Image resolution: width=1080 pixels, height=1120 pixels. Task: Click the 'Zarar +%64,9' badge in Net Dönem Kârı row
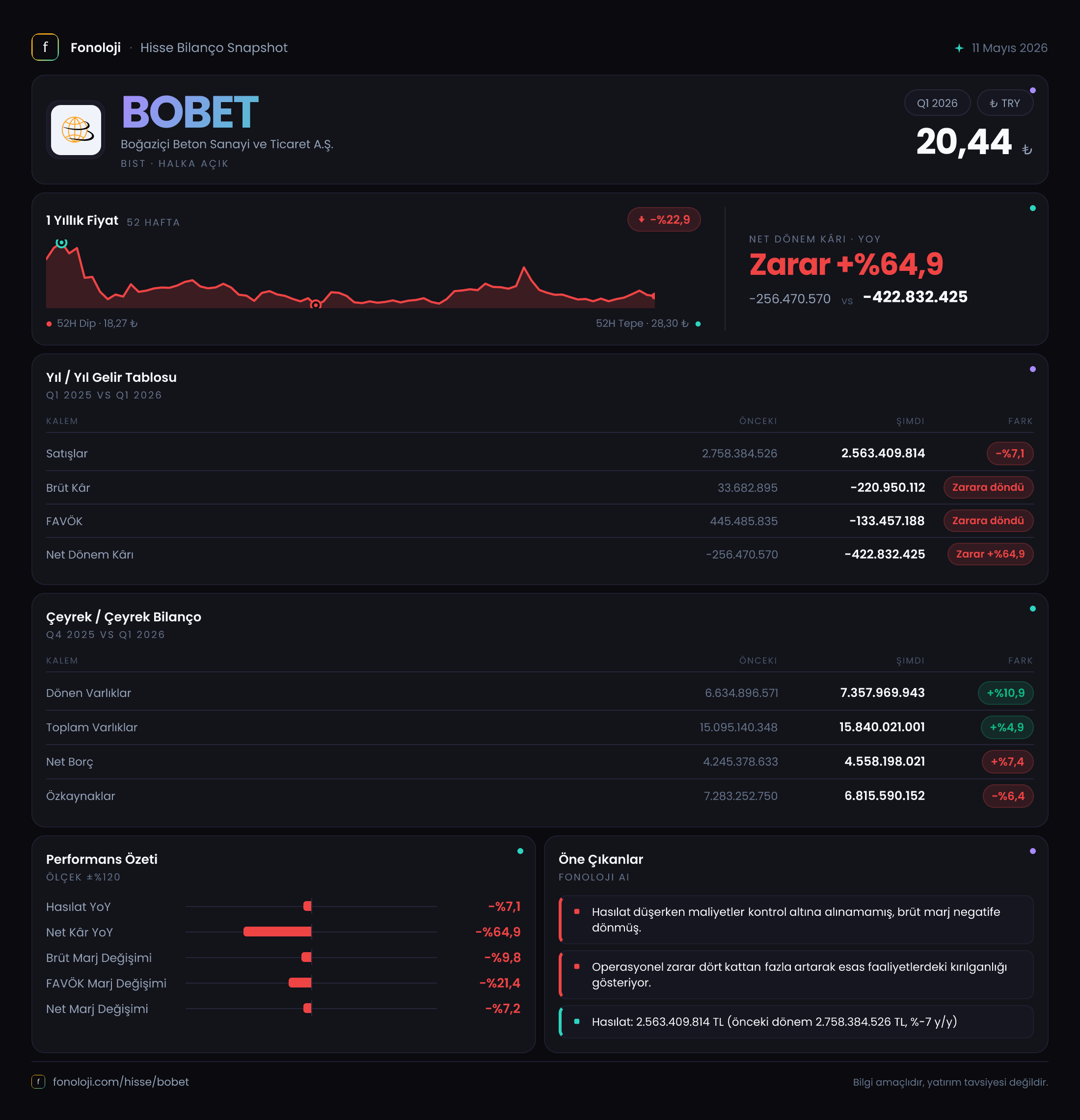[x=990, y=554]
